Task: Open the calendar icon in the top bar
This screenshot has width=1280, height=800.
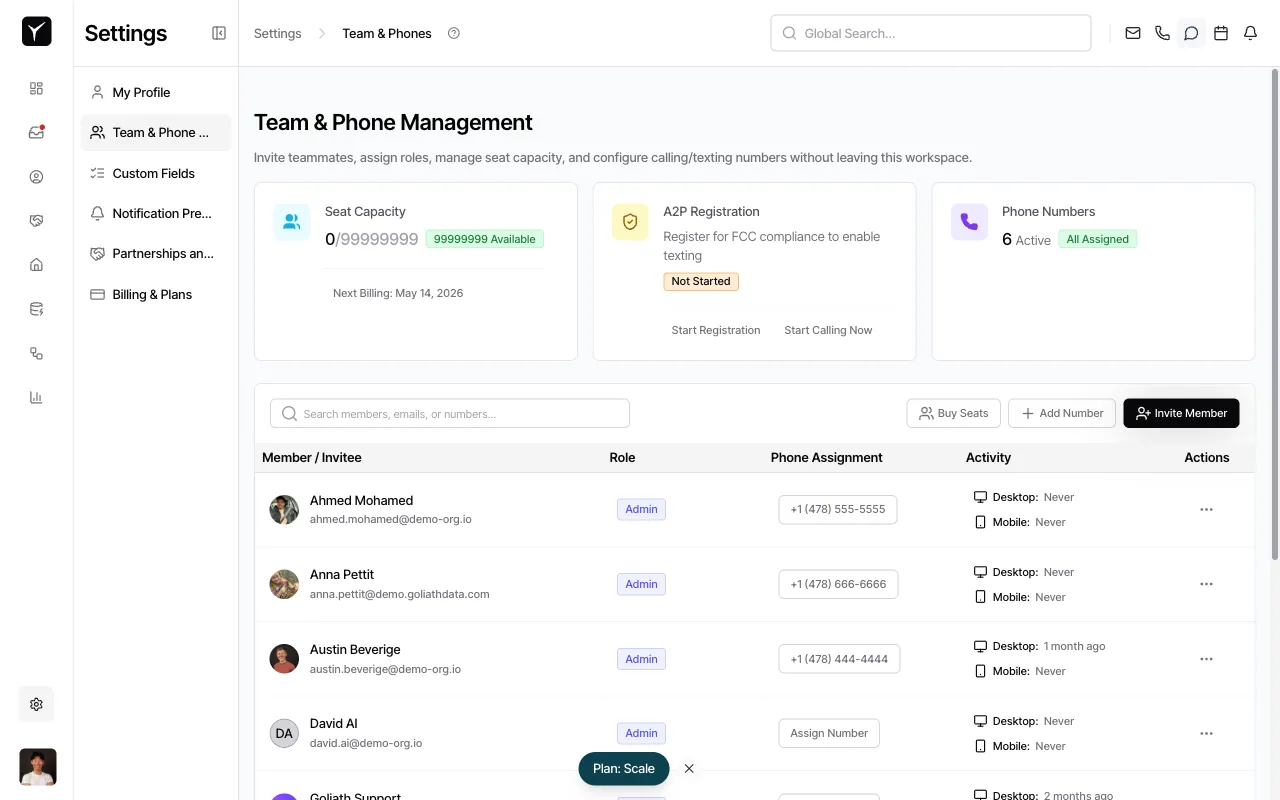Action: point(1221,33)
